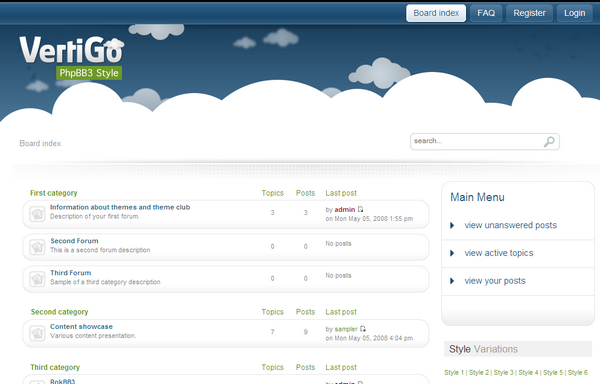This screenshot has width=600, height=384.
Task: Open the Content showcase forum
Action: coord(82,327)
